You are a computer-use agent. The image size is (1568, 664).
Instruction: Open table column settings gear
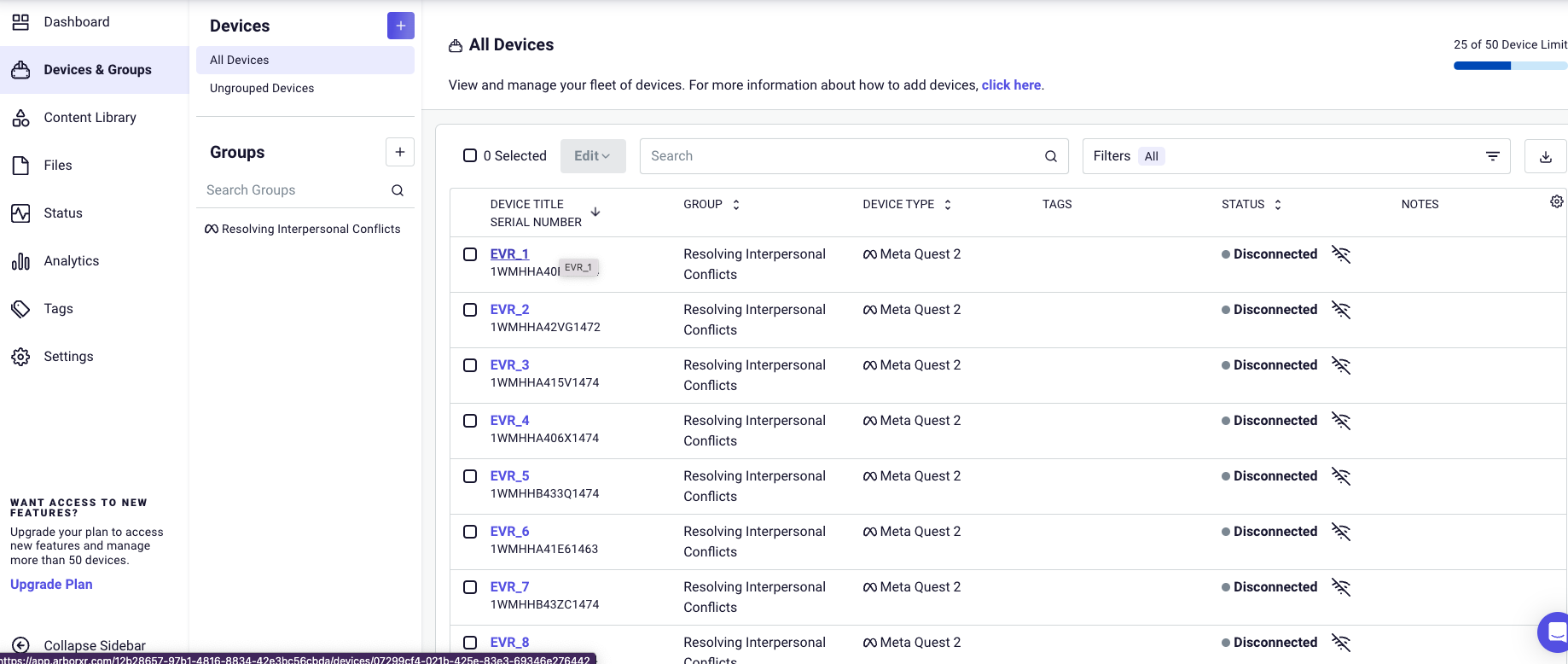[x=1557, y=201]
